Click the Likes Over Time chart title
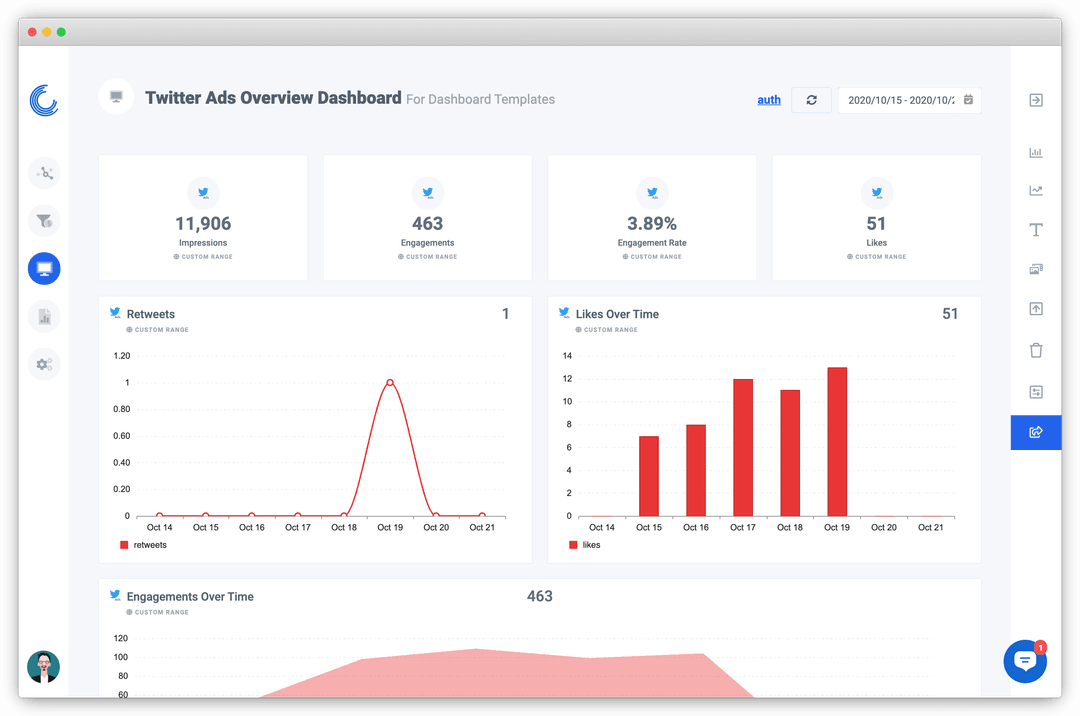Viewport: 1080px width, 716px height. [617, 314]
